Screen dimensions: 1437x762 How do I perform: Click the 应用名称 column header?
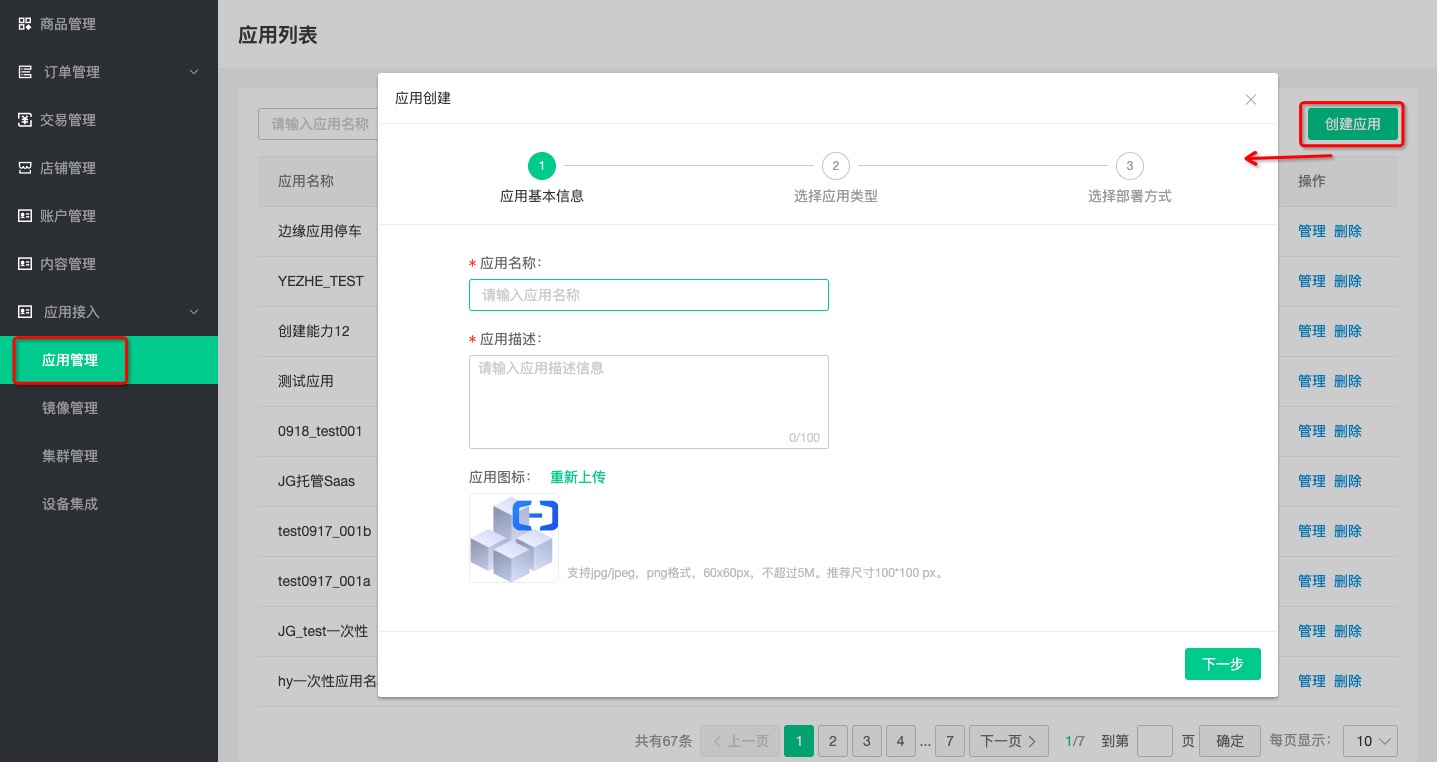click(x=306, y=181)
